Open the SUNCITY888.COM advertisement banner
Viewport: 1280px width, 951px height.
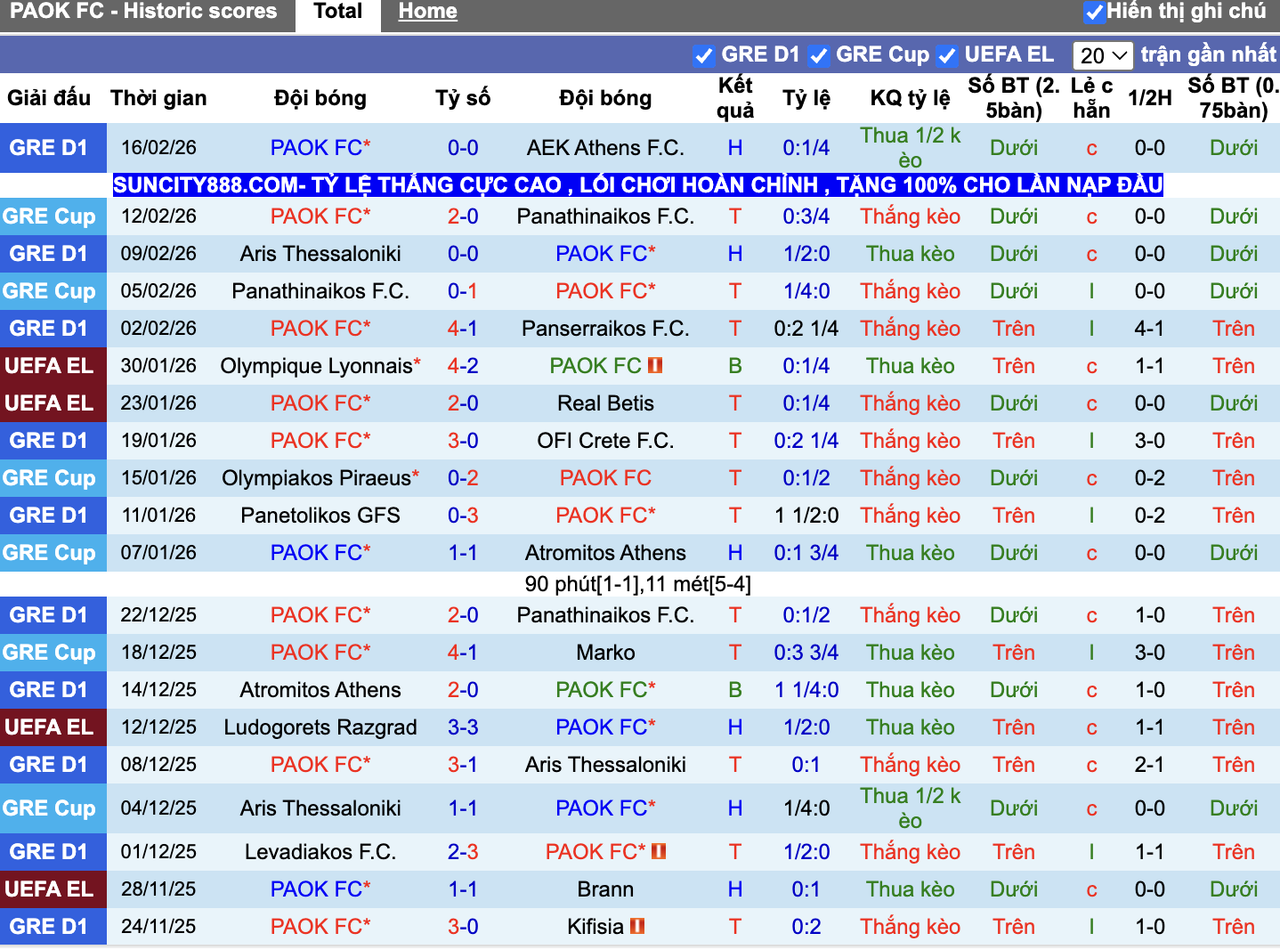pos(638,185)
